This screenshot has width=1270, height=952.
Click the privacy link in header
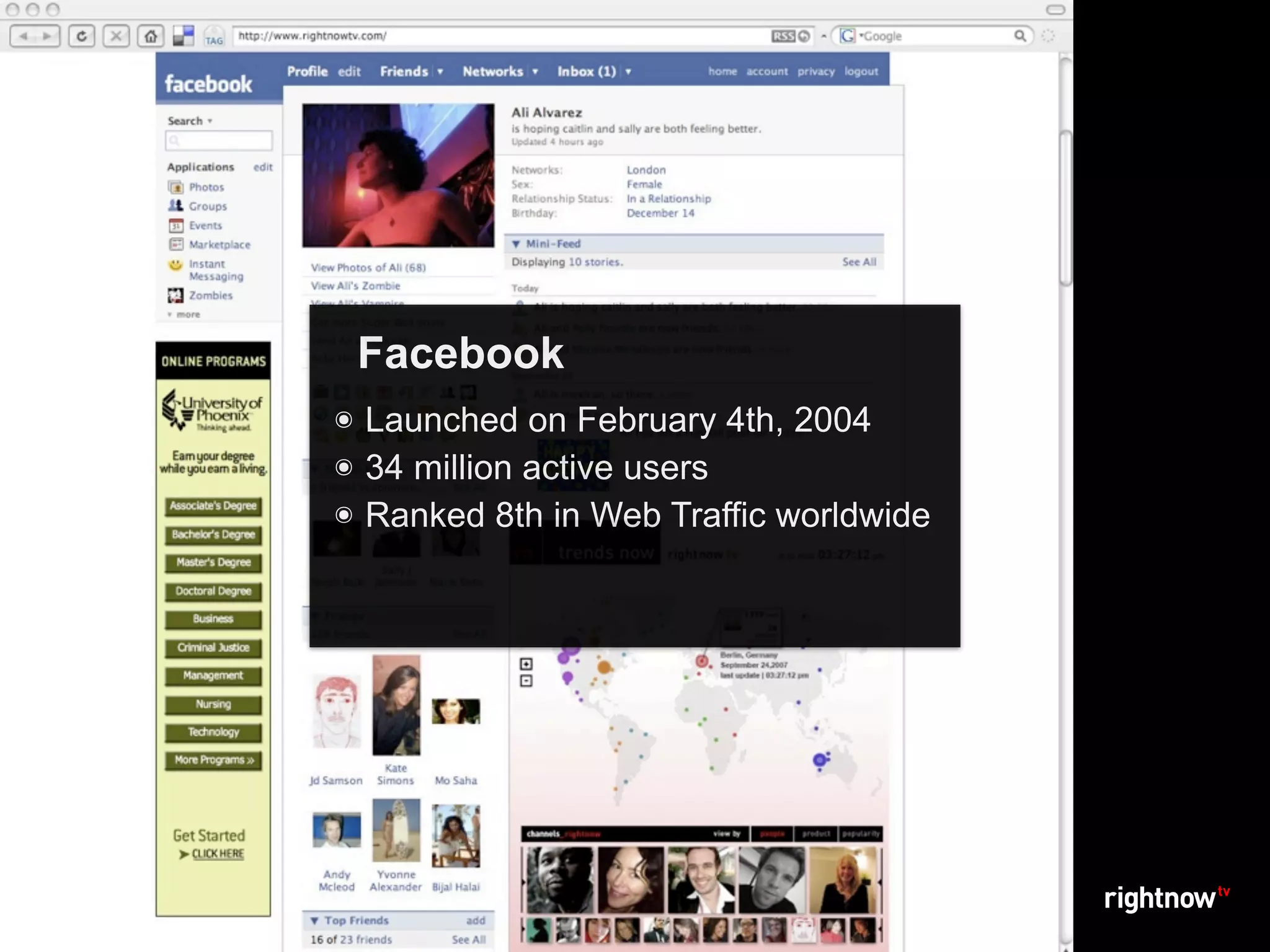point(816,71)
